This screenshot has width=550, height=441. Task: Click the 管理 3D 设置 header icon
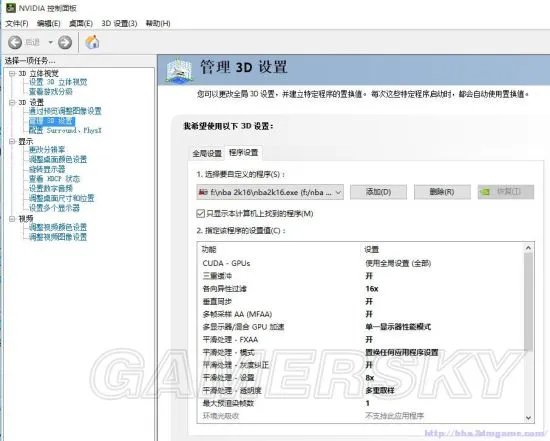click(179, 71)
